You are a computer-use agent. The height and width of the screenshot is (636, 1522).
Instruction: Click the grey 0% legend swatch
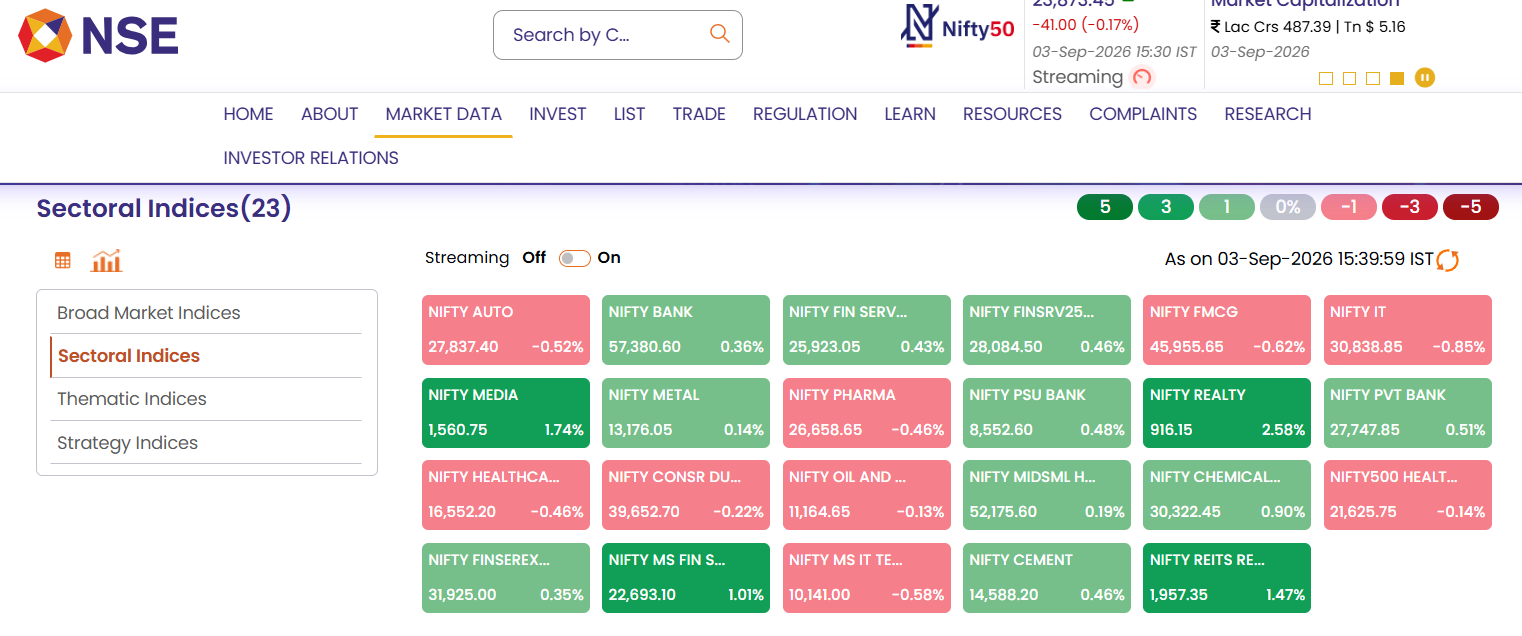(x=1288, y=207)
